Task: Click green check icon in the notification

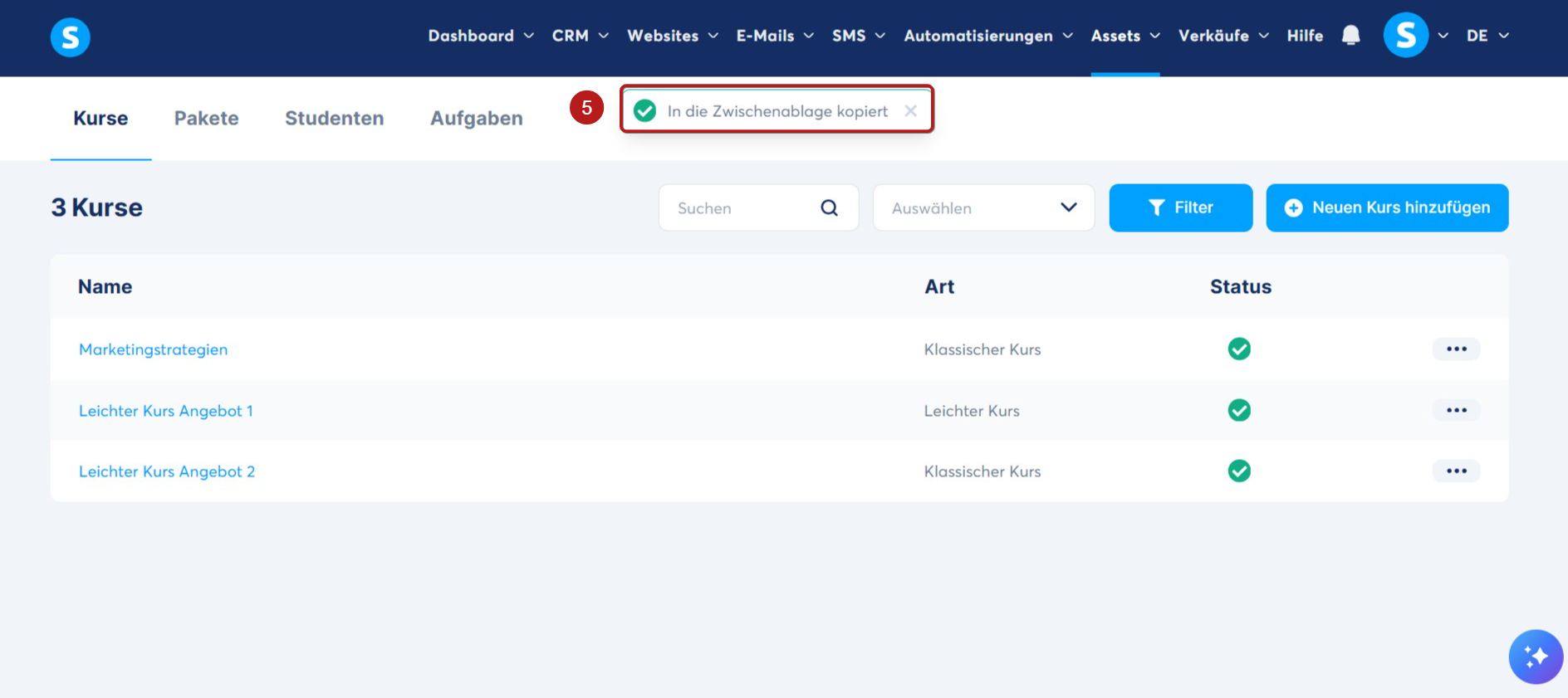Action: point(644,111)
